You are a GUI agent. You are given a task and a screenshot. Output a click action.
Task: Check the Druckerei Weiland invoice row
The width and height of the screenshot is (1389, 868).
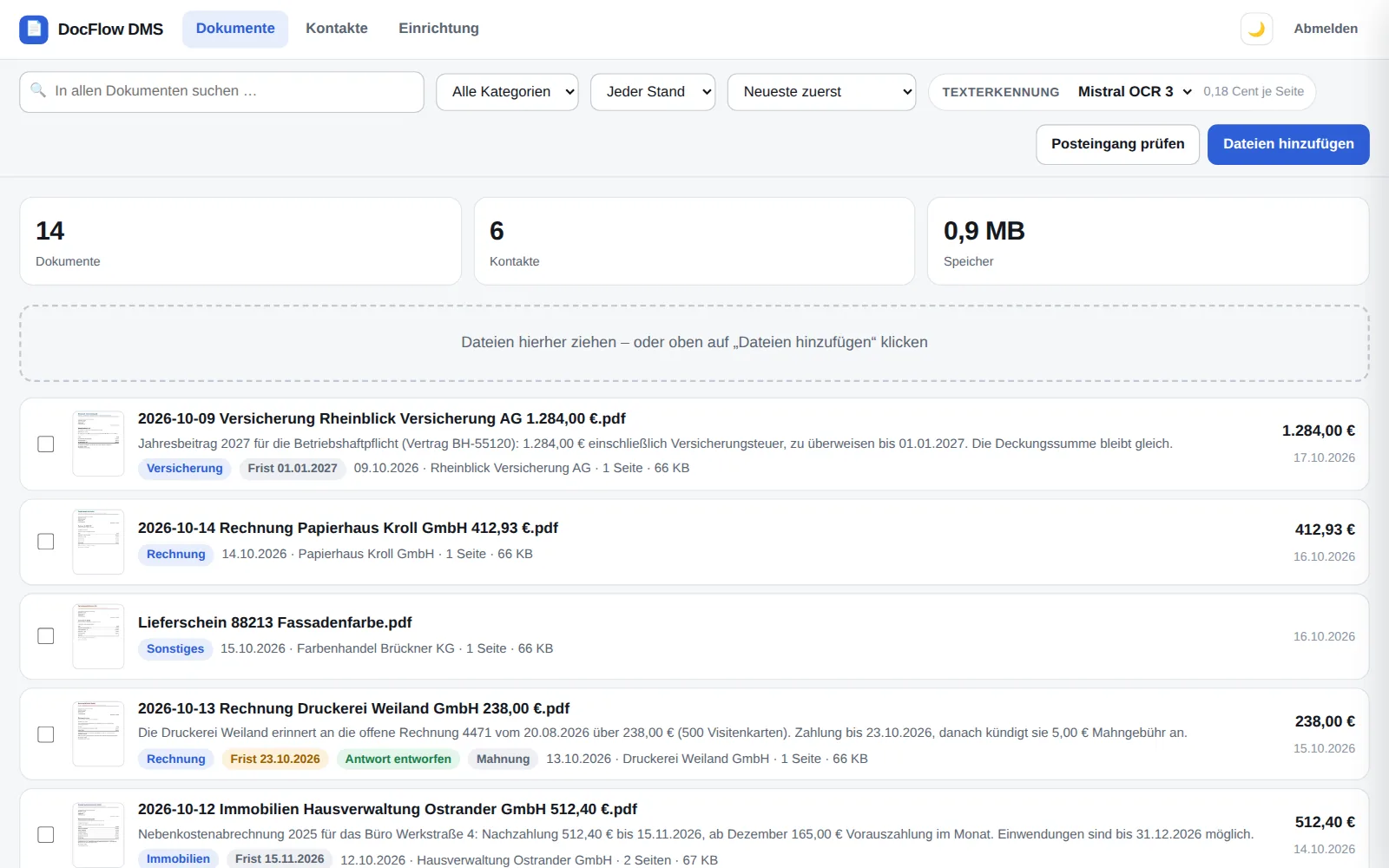click(46, 734)
